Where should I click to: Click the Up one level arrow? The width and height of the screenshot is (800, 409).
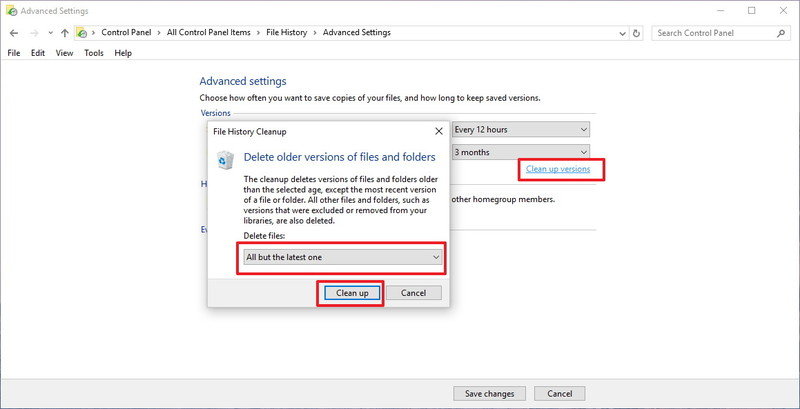click(65, 33)
